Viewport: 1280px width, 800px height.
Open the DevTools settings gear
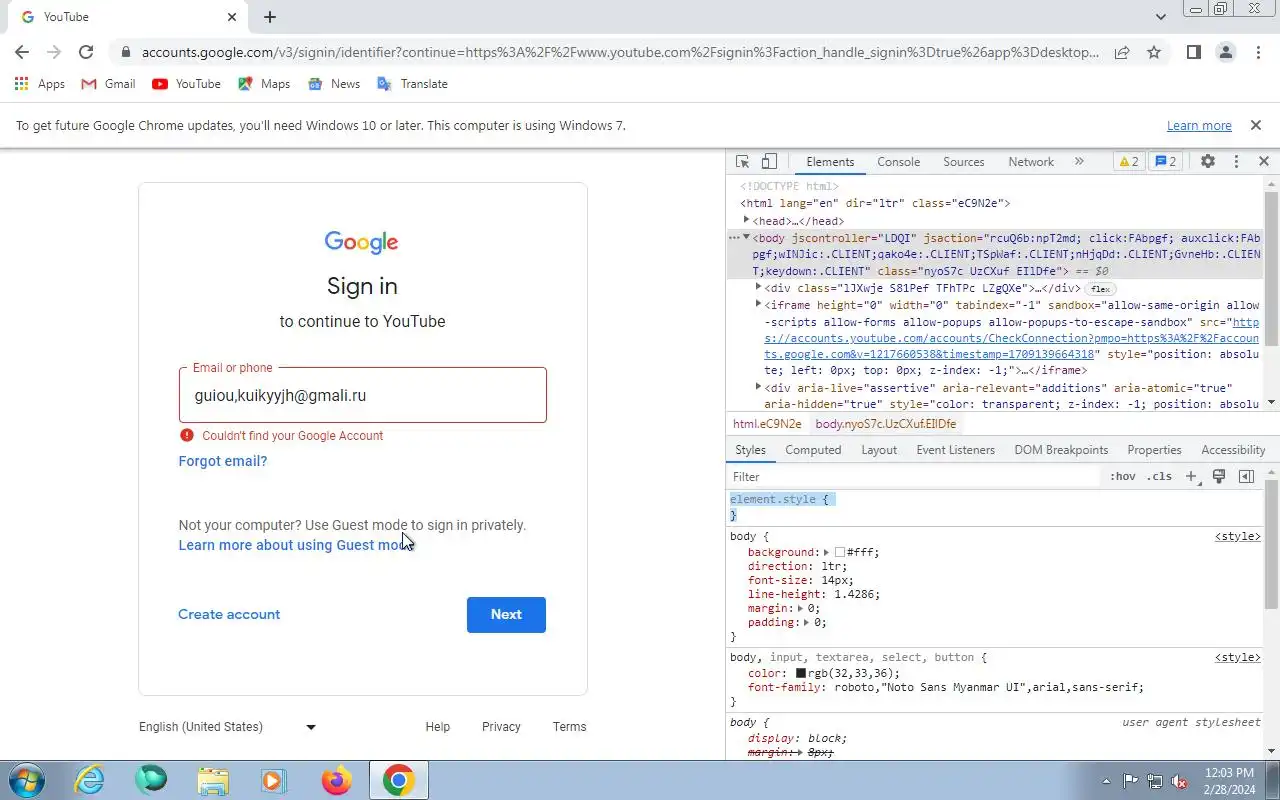click(x=1208, y=162)
